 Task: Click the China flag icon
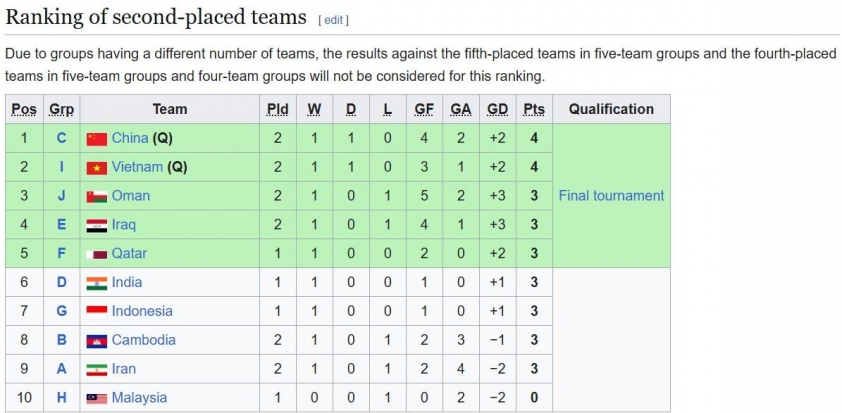[x=97, y=139]
